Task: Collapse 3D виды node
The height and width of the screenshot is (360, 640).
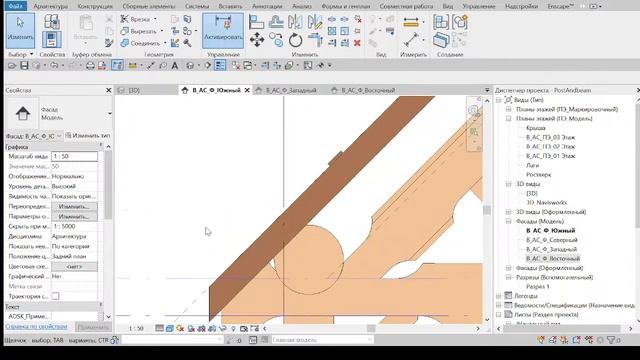Action: point(509,184)
